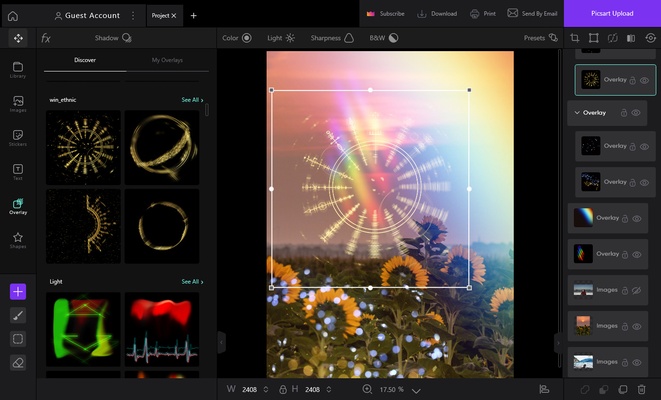Viewport: 661px width, 400px height.
Task: See all win_ethnic overlays
Action: pyautogui.click(x=192, y=100)
